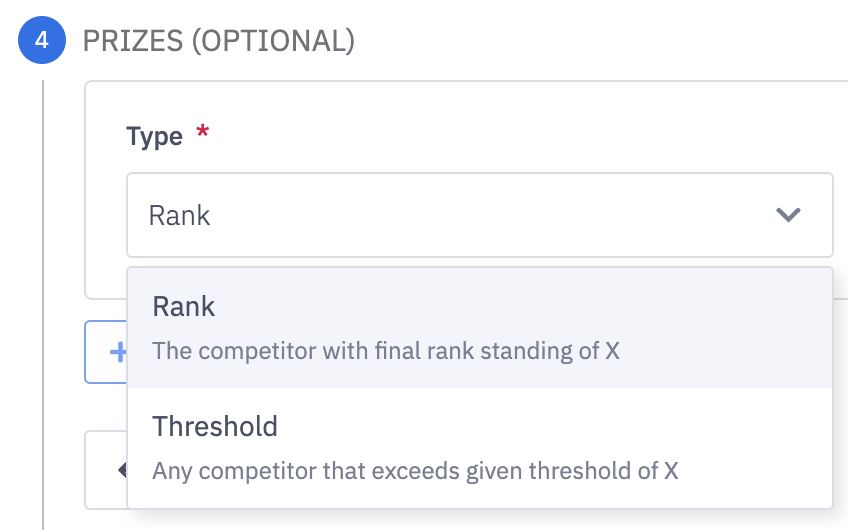Click the PRIZES (OPTIONAL) section heading
The image size is (848, 530).
219,41
